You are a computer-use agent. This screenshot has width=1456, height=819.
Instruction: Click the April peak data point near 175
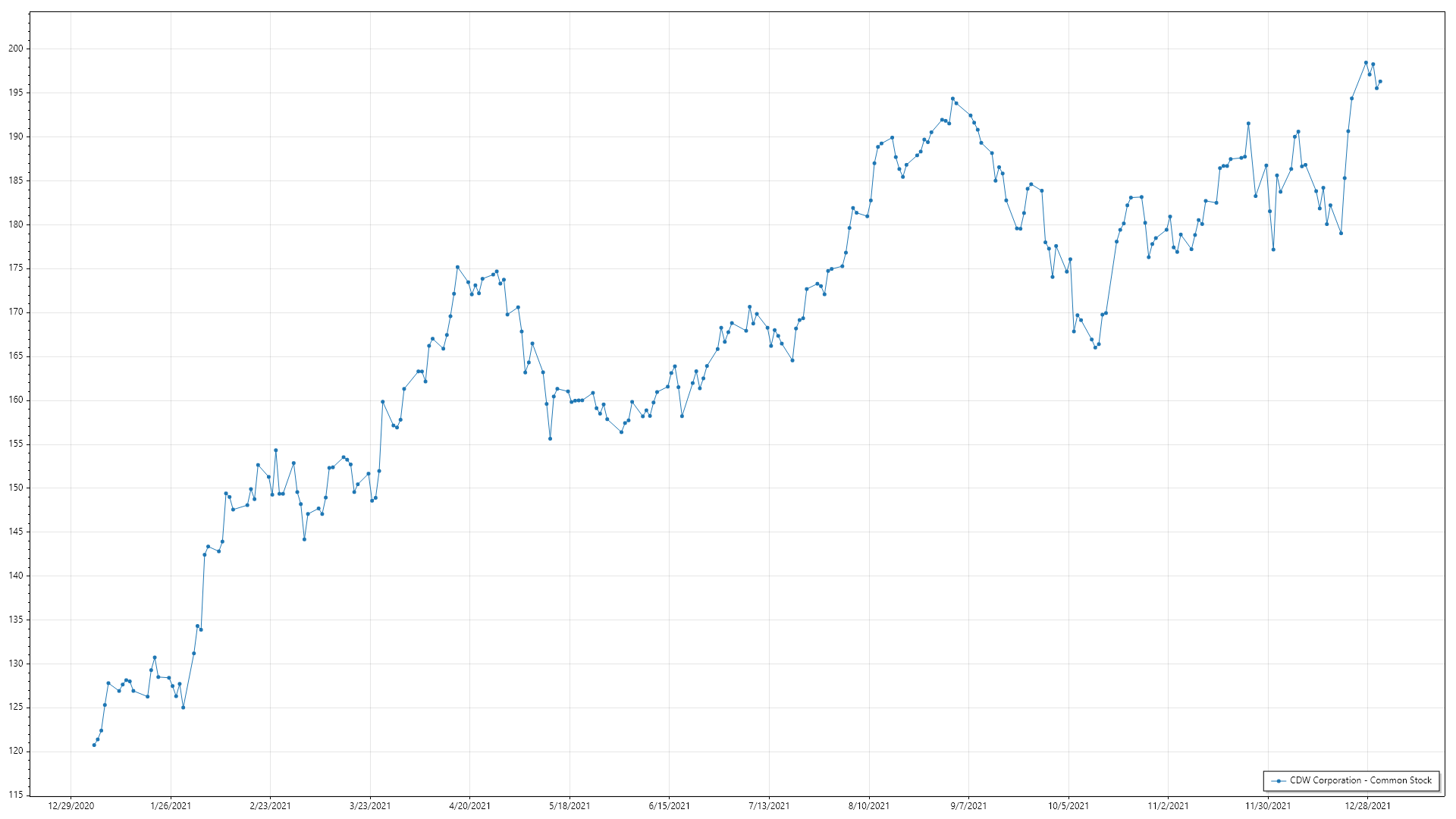tap(457, 267)
